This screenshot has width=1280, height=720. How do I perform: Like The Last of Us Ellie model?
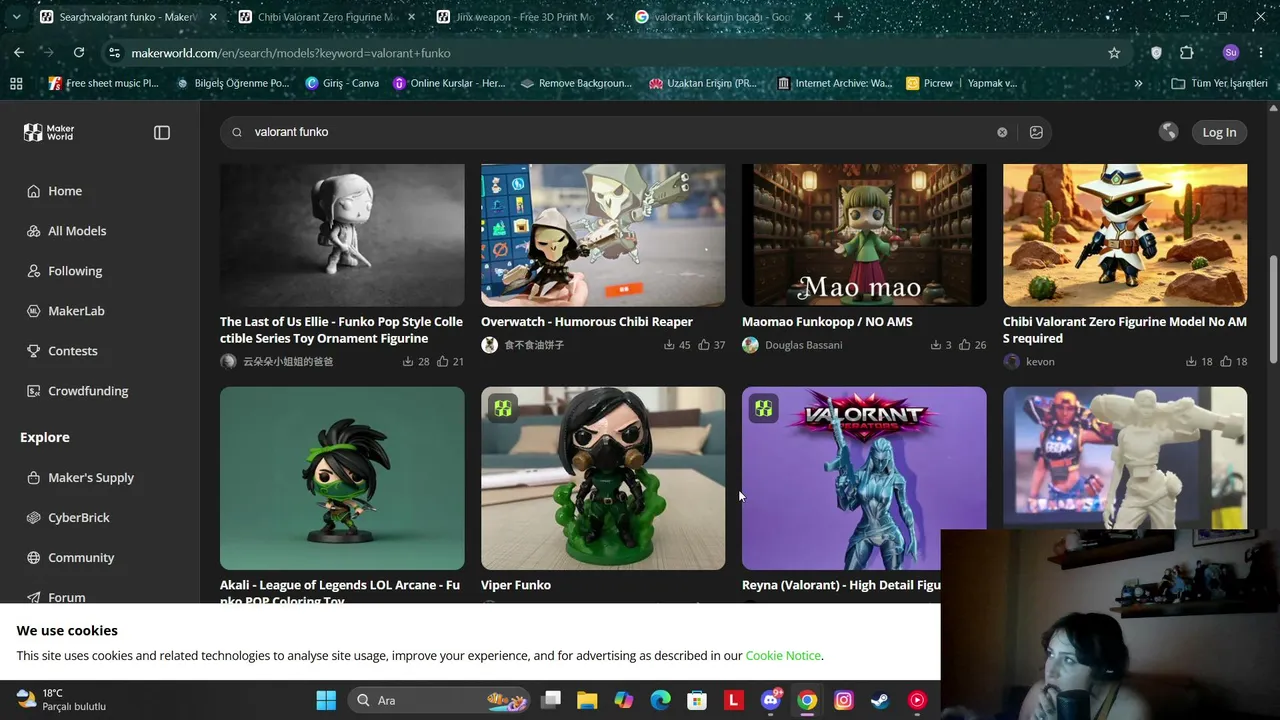coord(443,362)
